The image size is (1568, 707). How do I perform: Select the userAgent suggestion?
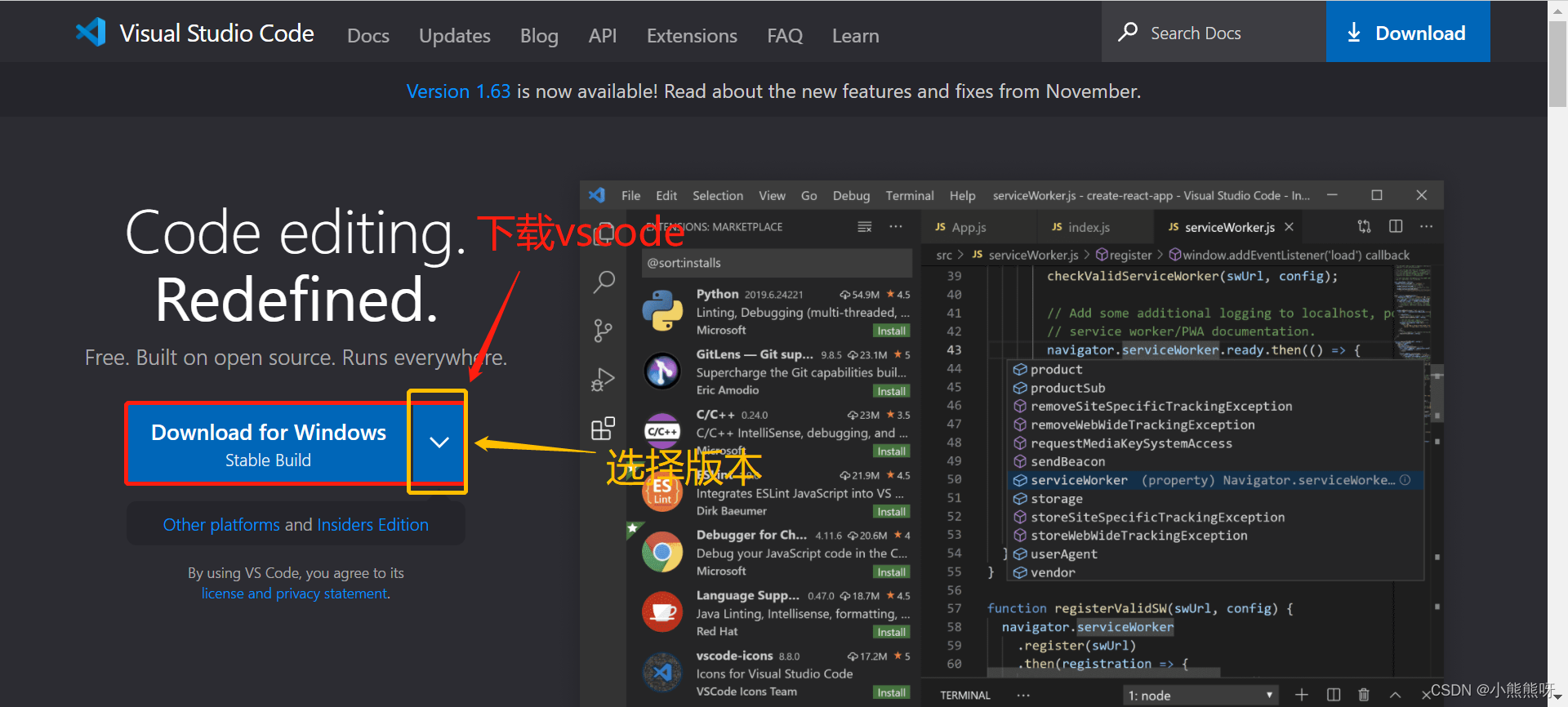pos(1217,554)
